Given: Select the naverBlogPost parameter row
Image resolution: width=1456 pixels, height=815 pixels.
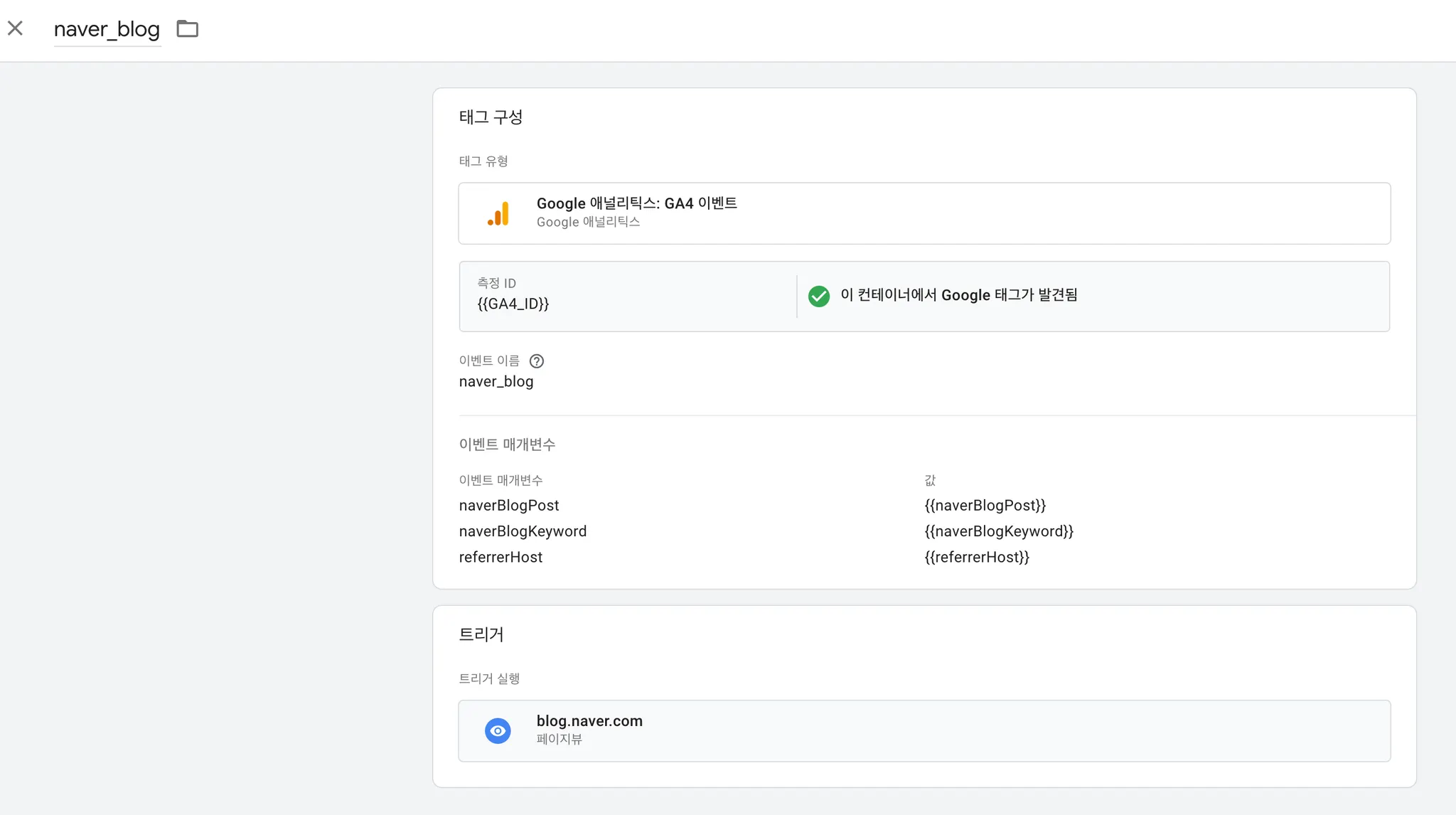Looking at the screenshot, I should [x=509, y=506].
